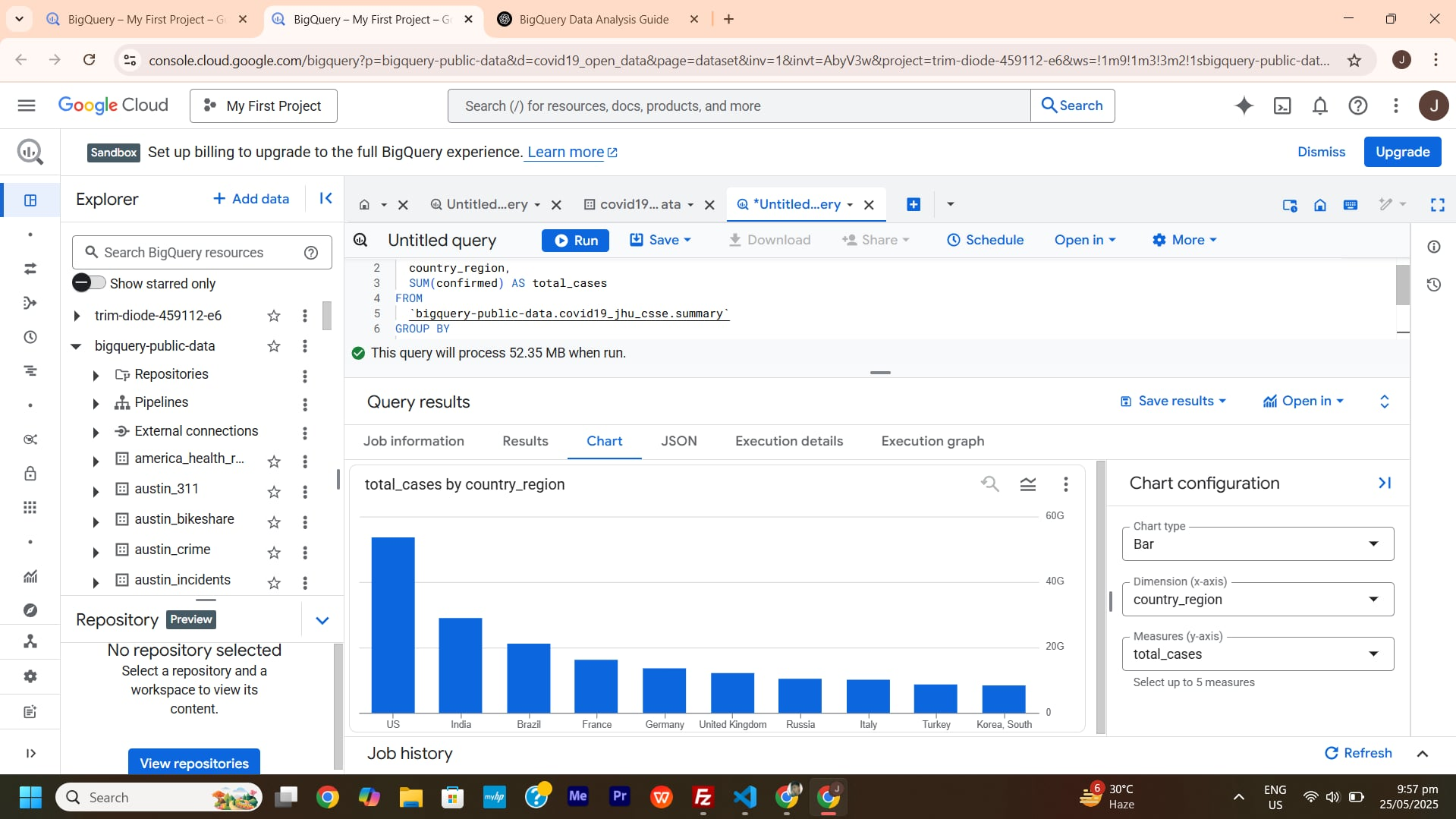Expand the austin_311 dataset node

[x=96, y=492]
